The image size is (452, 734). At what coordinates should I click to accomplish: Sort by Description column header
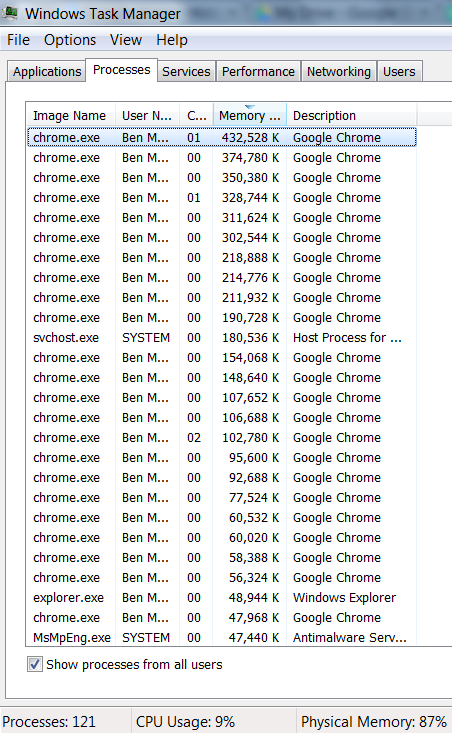click(x=351, y=116)
